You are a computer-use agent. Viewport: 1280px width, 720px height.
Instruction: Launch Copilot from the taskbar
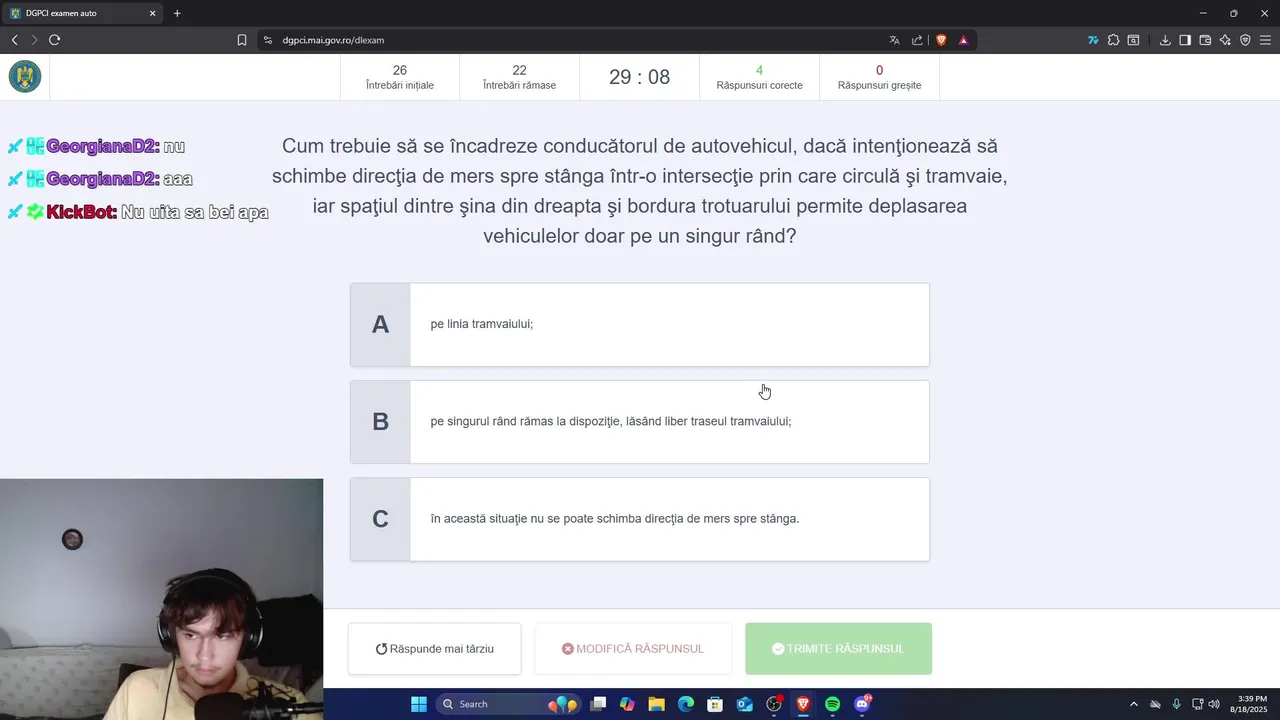[627, 704]
